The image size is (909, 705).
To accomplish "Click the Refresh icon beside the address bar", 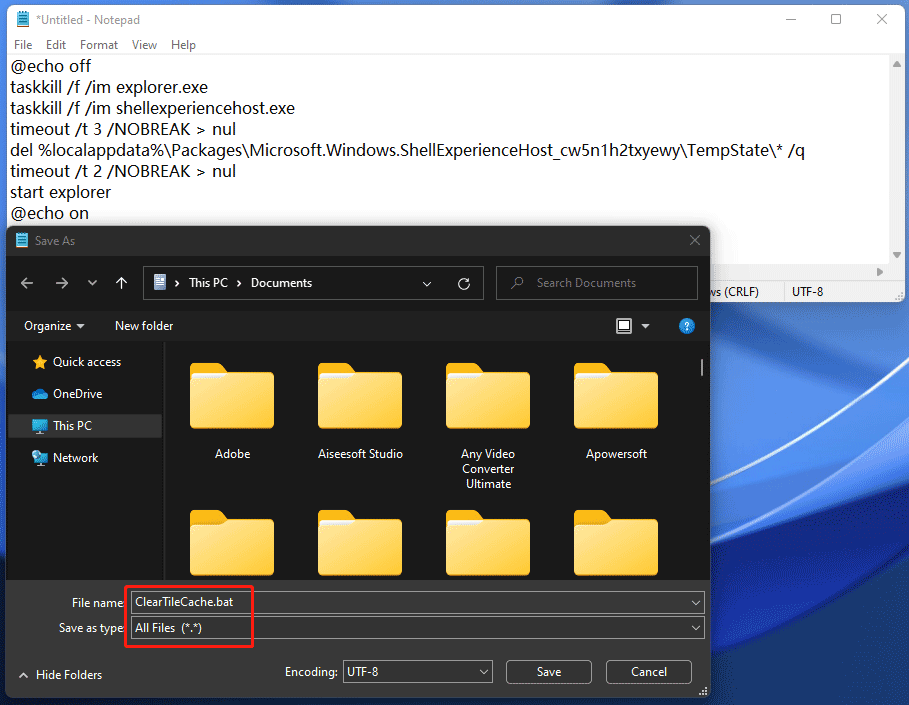I will [x=463, y=283].
